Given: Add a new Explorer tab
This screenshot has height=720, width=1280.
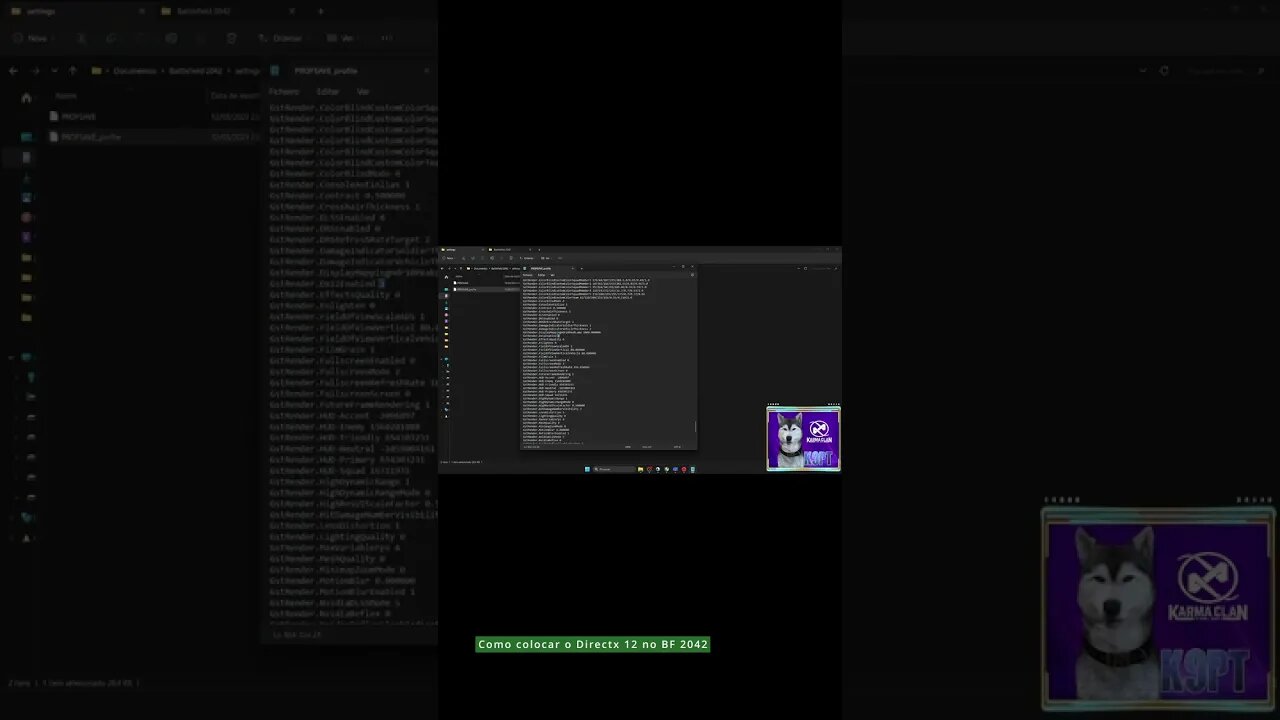Looking at the screenshot, I should coord(320,11).
